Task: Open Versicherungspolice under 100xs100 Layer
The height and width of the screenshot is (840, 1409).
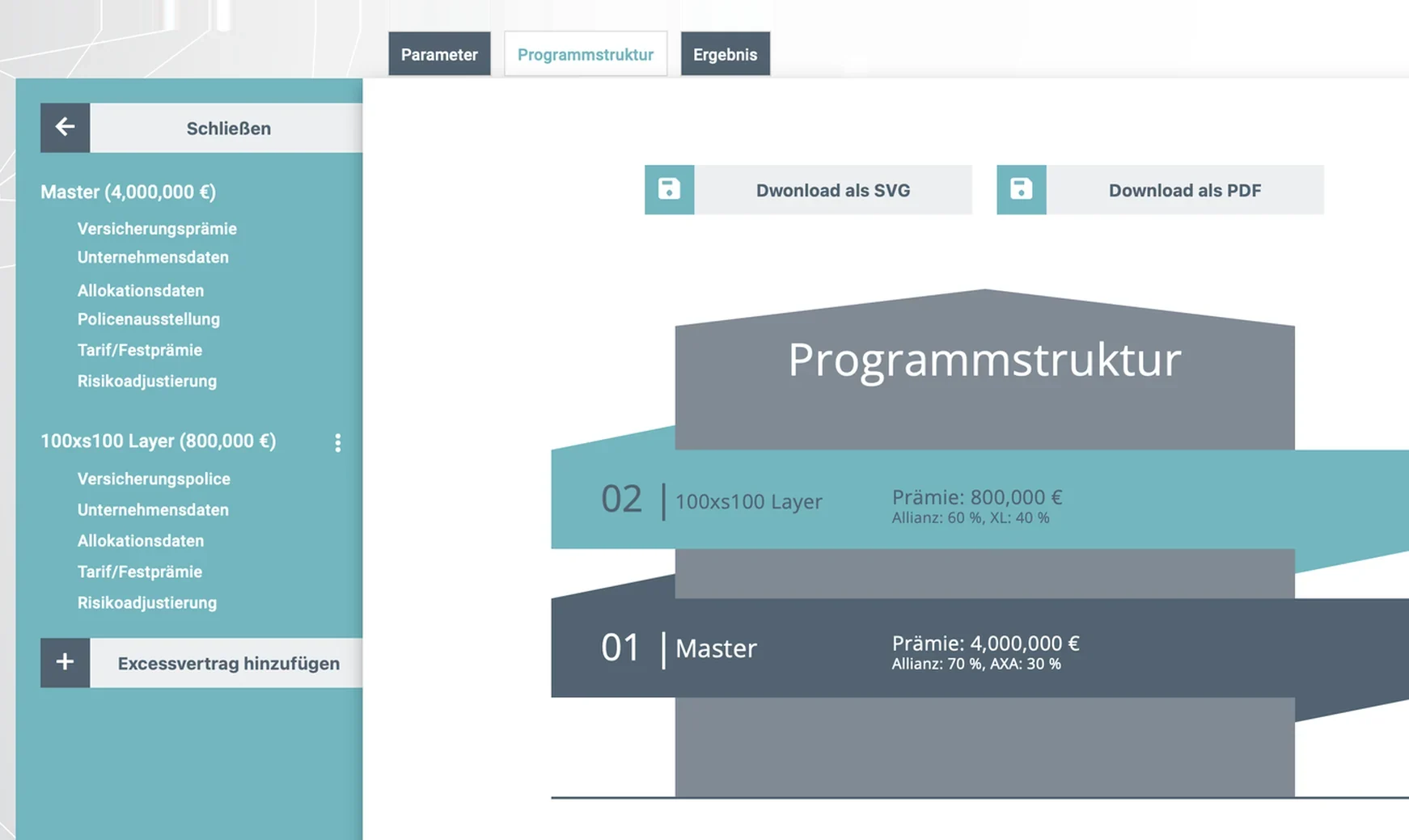Action: pyautogui.click(x=154, y=479)
